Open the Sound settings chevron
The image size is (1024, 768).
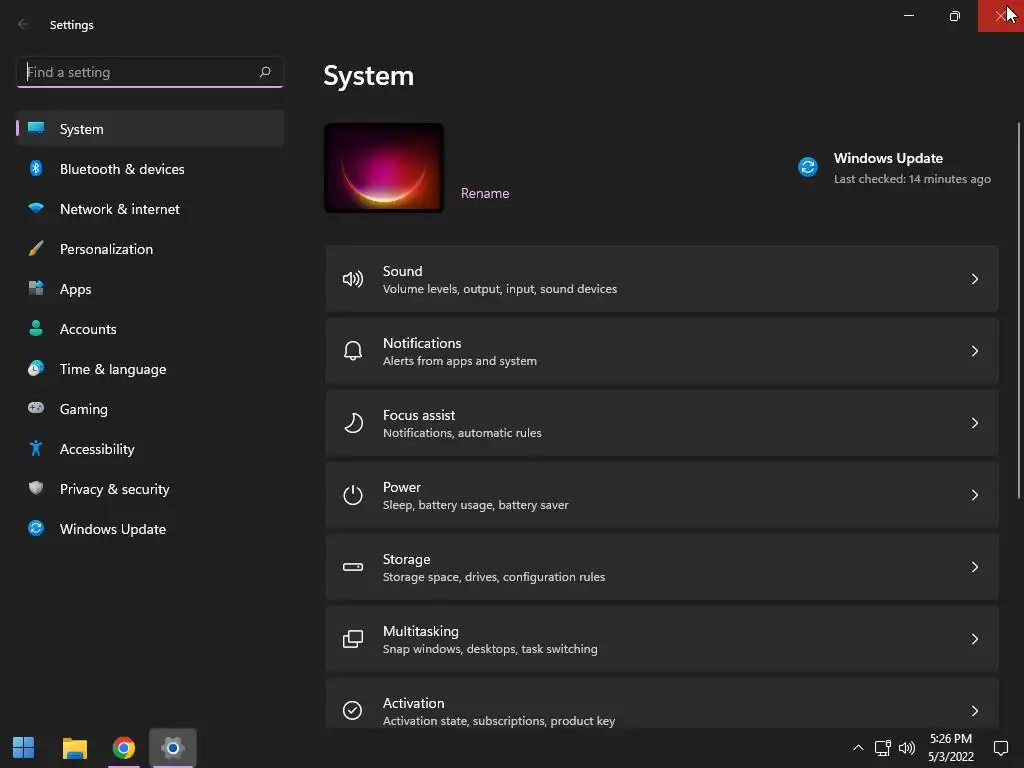(974, 280)
